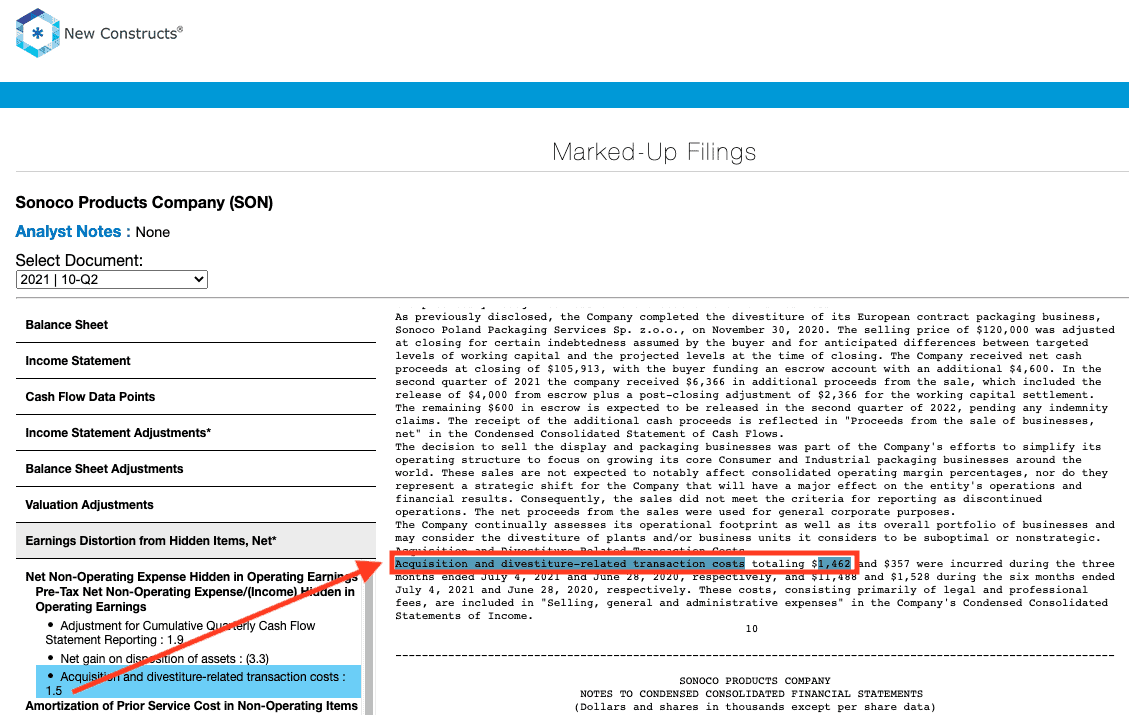Click 'The decision to sell the display' sentence
Screen dimensions: 1129x715
(748, 447)
